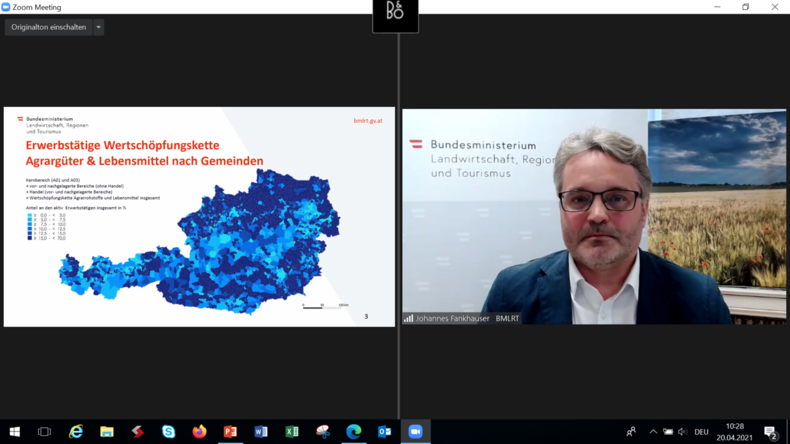This screenshot has width=790, height=444.
Task: Select Johannes Fankhauser's video tile
Action: point(594,216)
